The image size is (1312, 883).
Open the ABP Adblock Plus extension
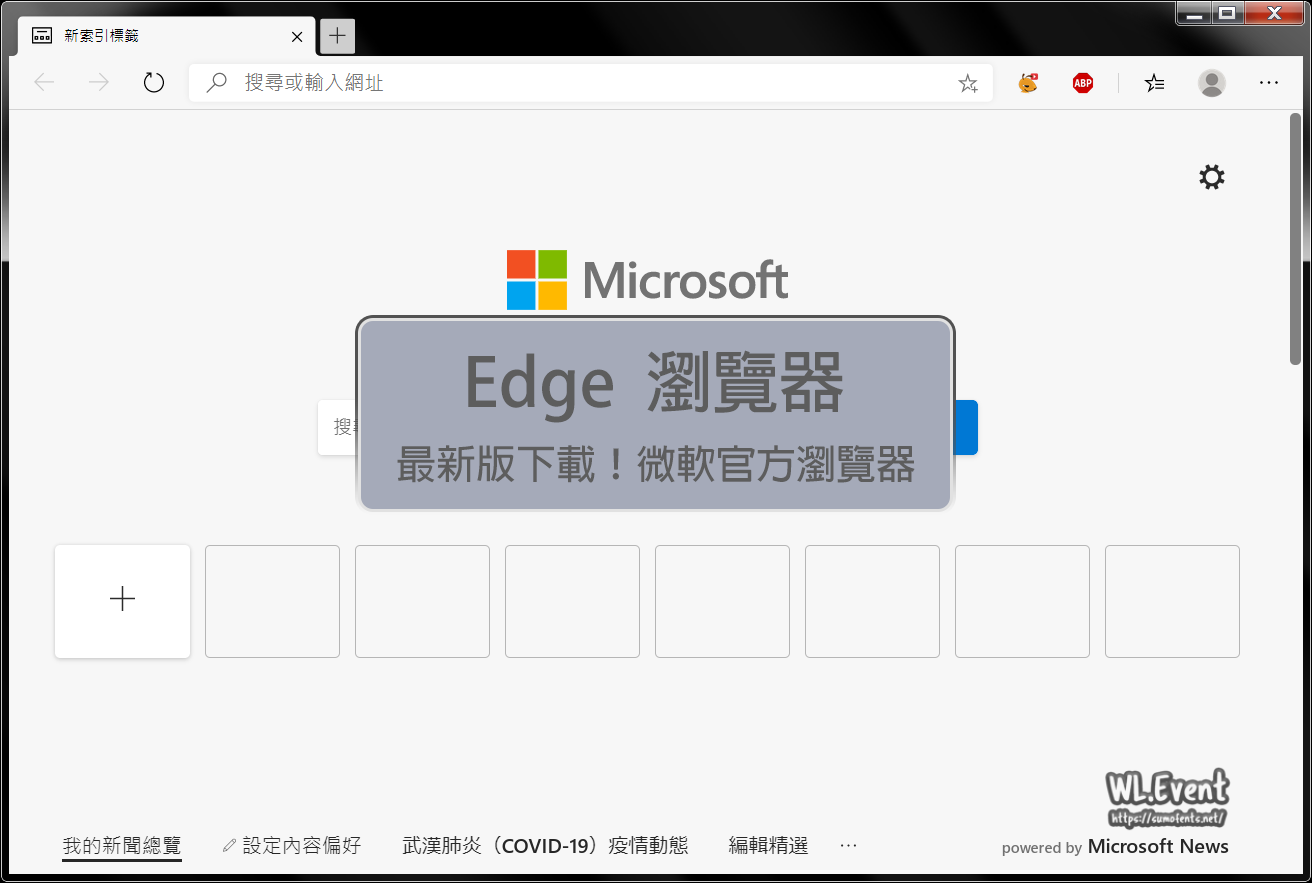[x=1083, y=83]
